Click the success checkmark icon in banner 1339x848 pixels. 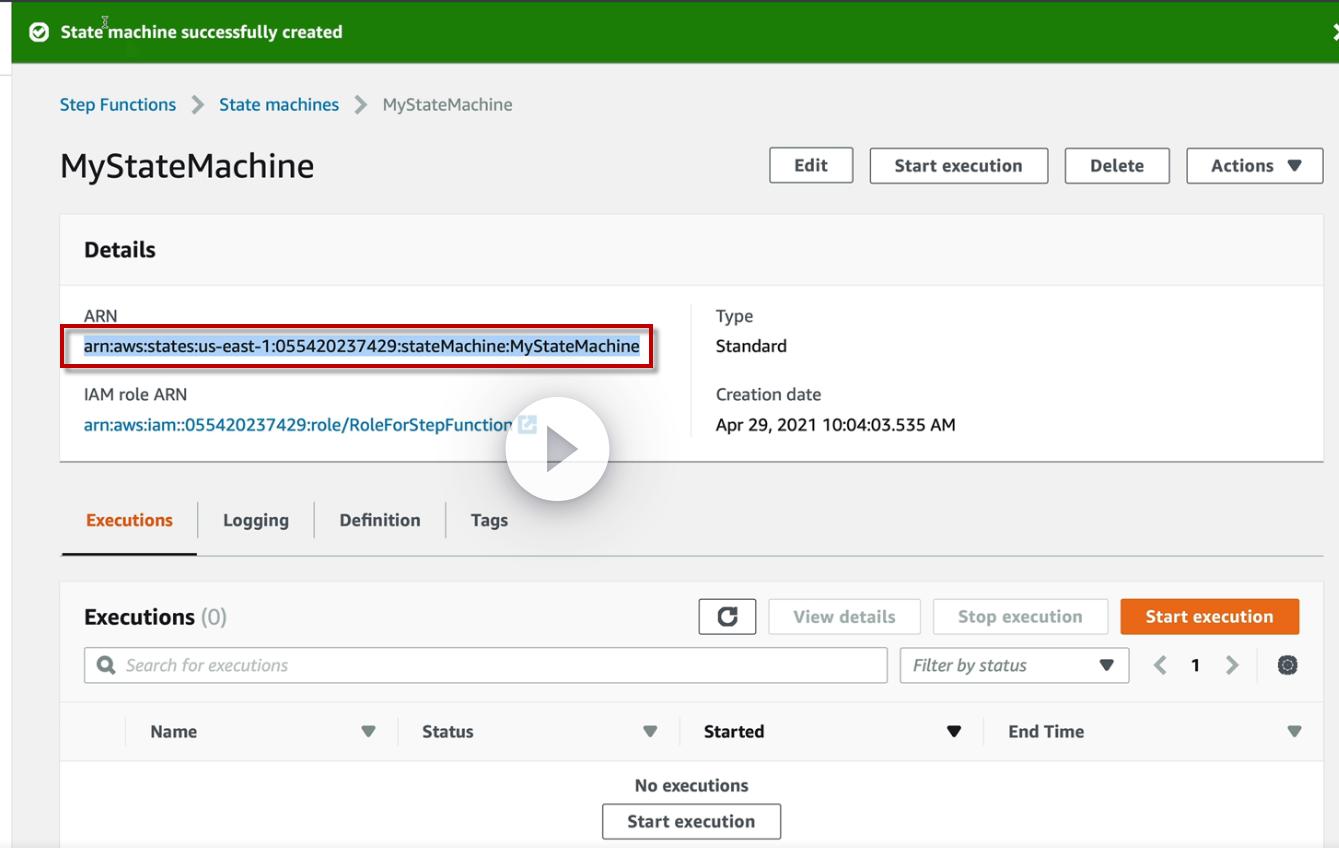pyautogui.click(x=39, y=32)
